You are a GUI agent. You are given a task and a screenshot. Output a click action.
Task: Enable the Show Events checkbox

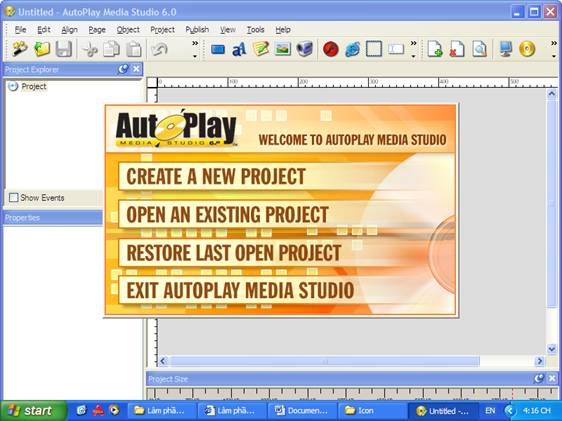pos(14,197)
